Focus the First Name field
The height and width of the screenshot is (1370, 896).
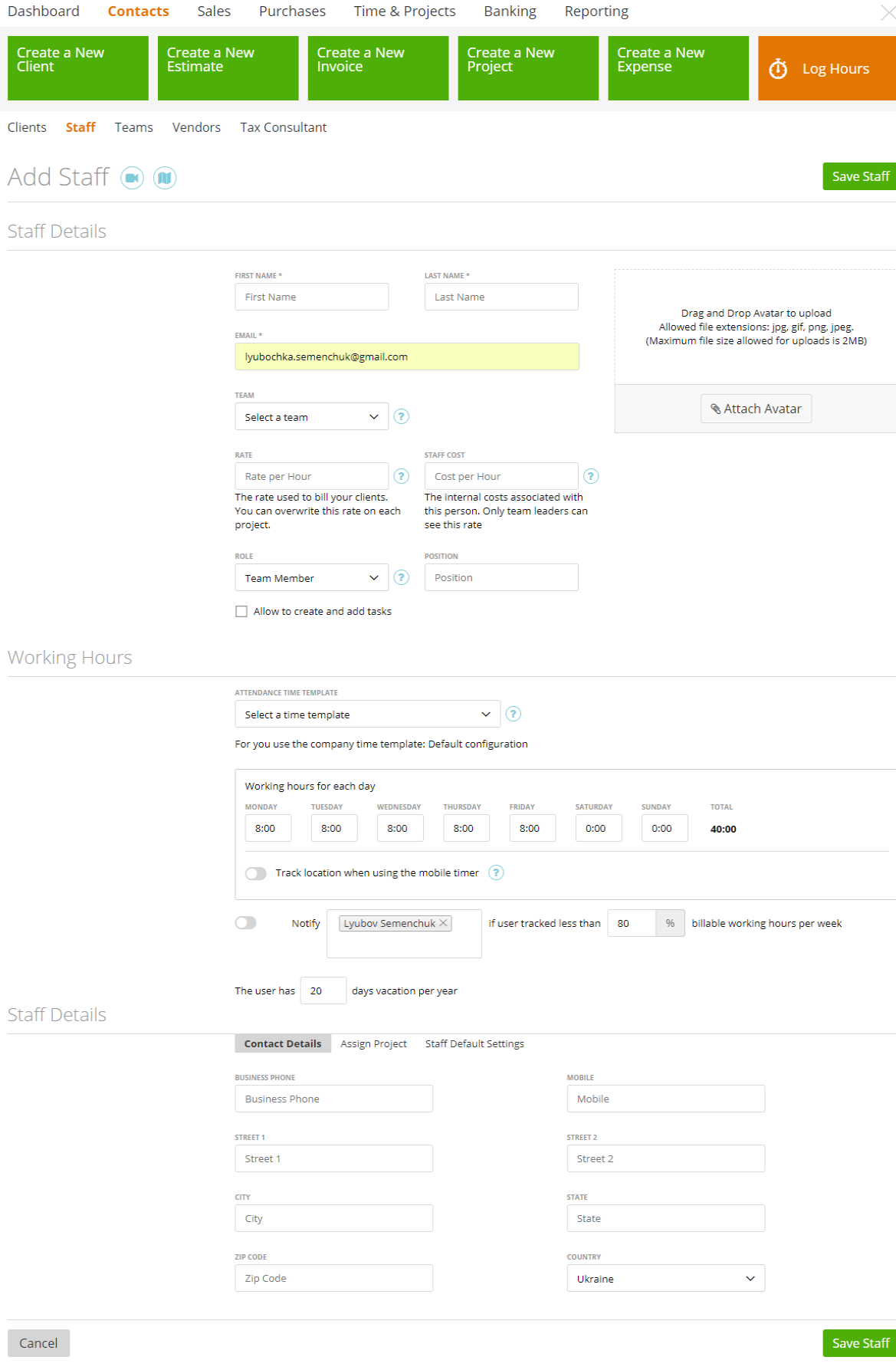[x=312, y=297]
